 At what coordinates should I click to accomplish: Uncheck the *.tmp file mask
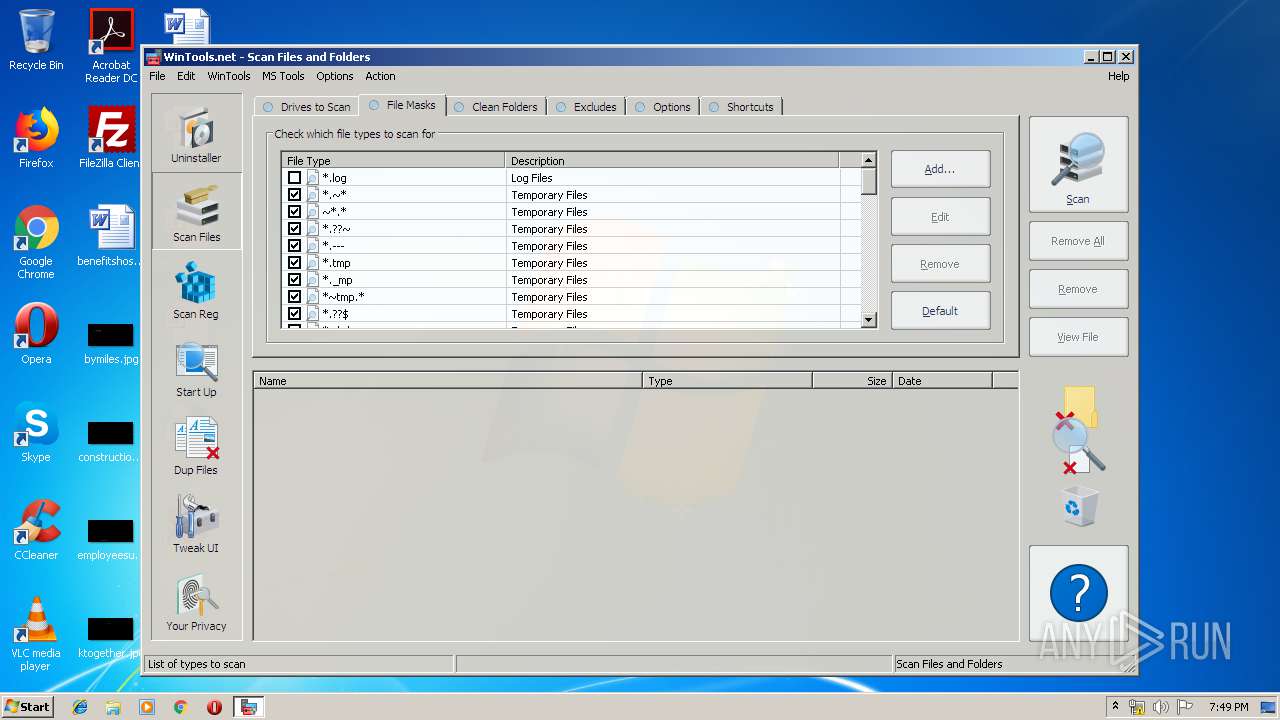294,263
